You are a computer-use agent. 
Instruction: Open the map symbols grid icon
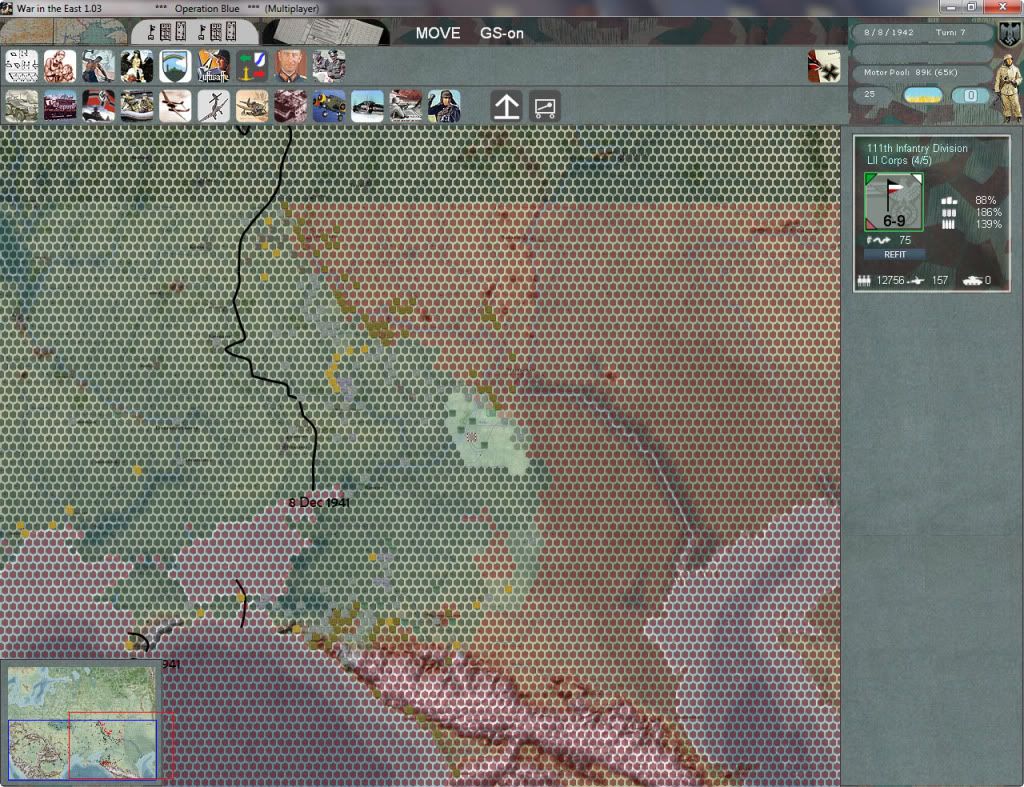22,66
